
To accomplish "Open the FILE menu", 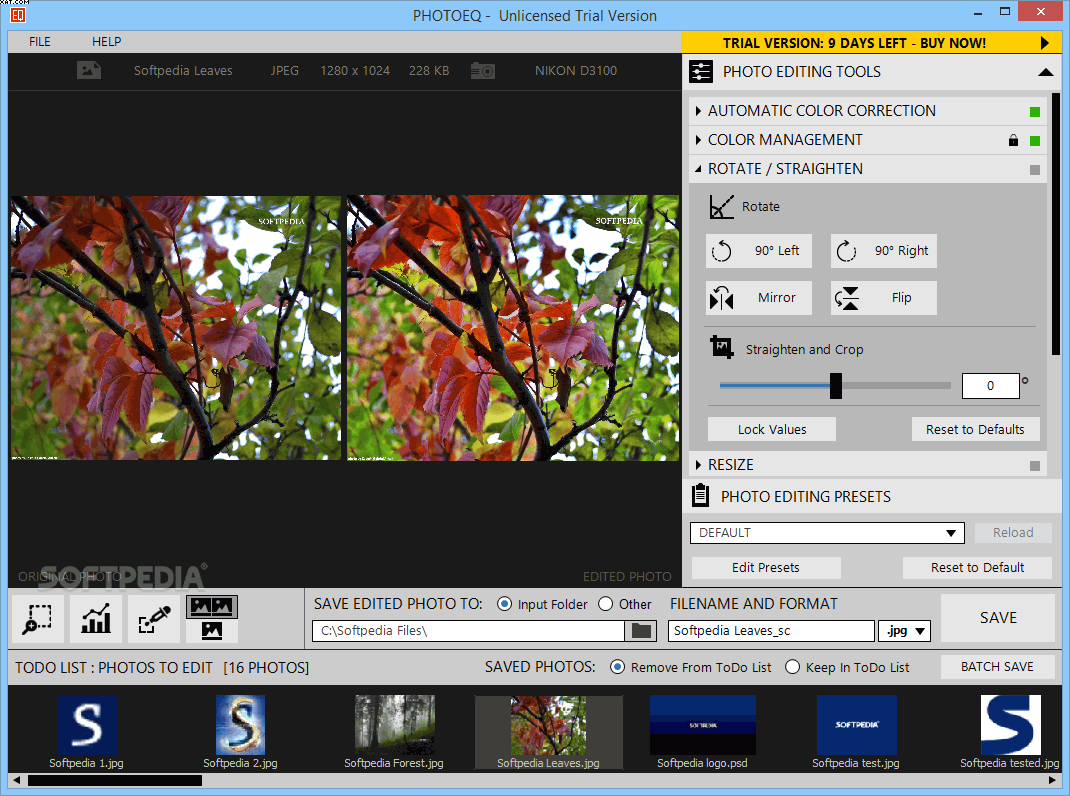I will pyautogui.click(x=40, y=42).
